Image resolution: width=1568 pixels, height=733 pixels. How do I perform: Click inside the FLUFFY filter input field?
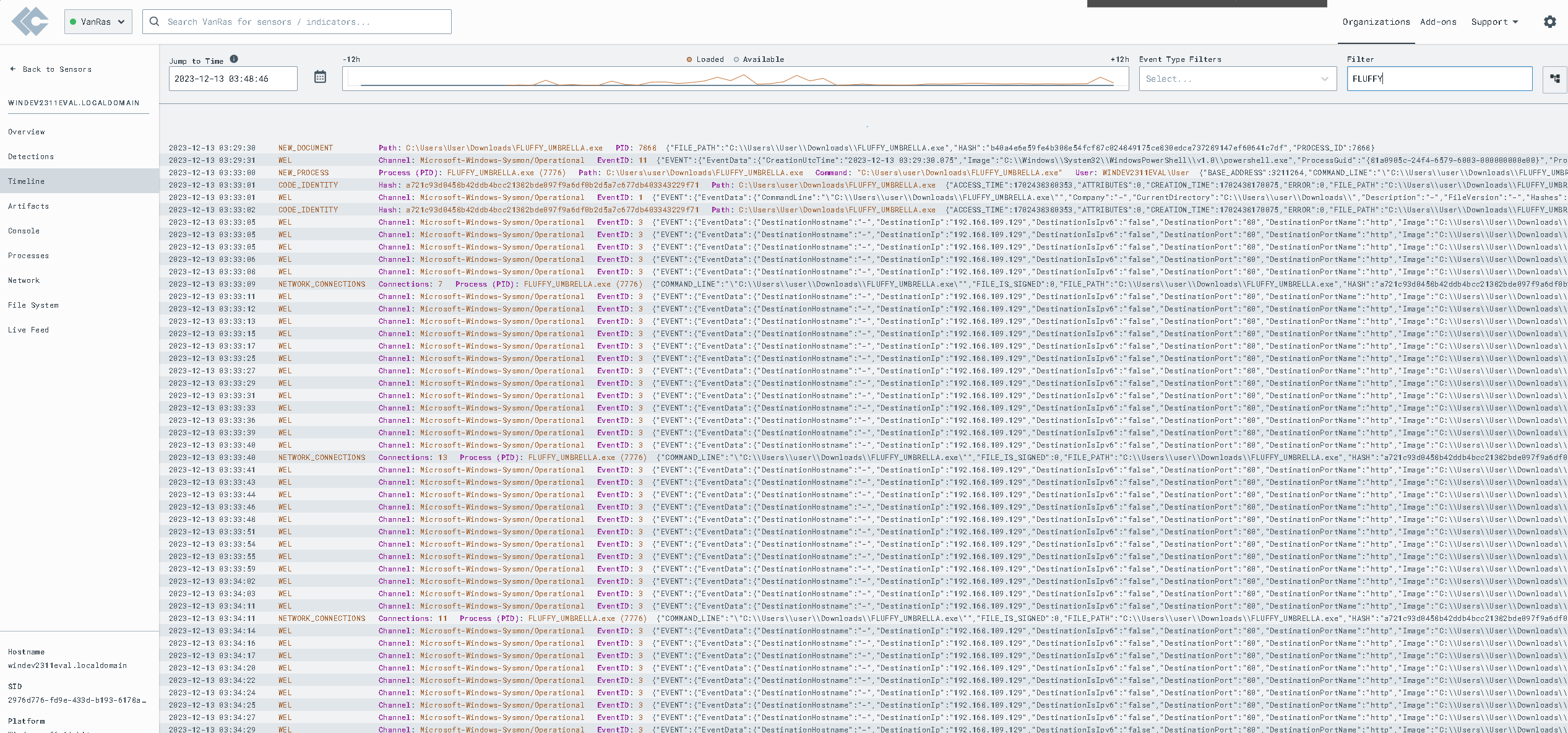tap(1439, 79)
